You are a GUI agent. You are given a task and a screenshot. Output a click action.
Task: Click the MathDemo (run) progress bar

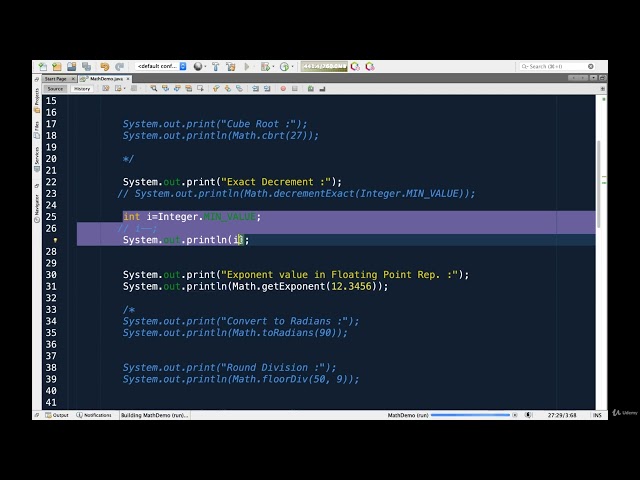pos(470,415)
